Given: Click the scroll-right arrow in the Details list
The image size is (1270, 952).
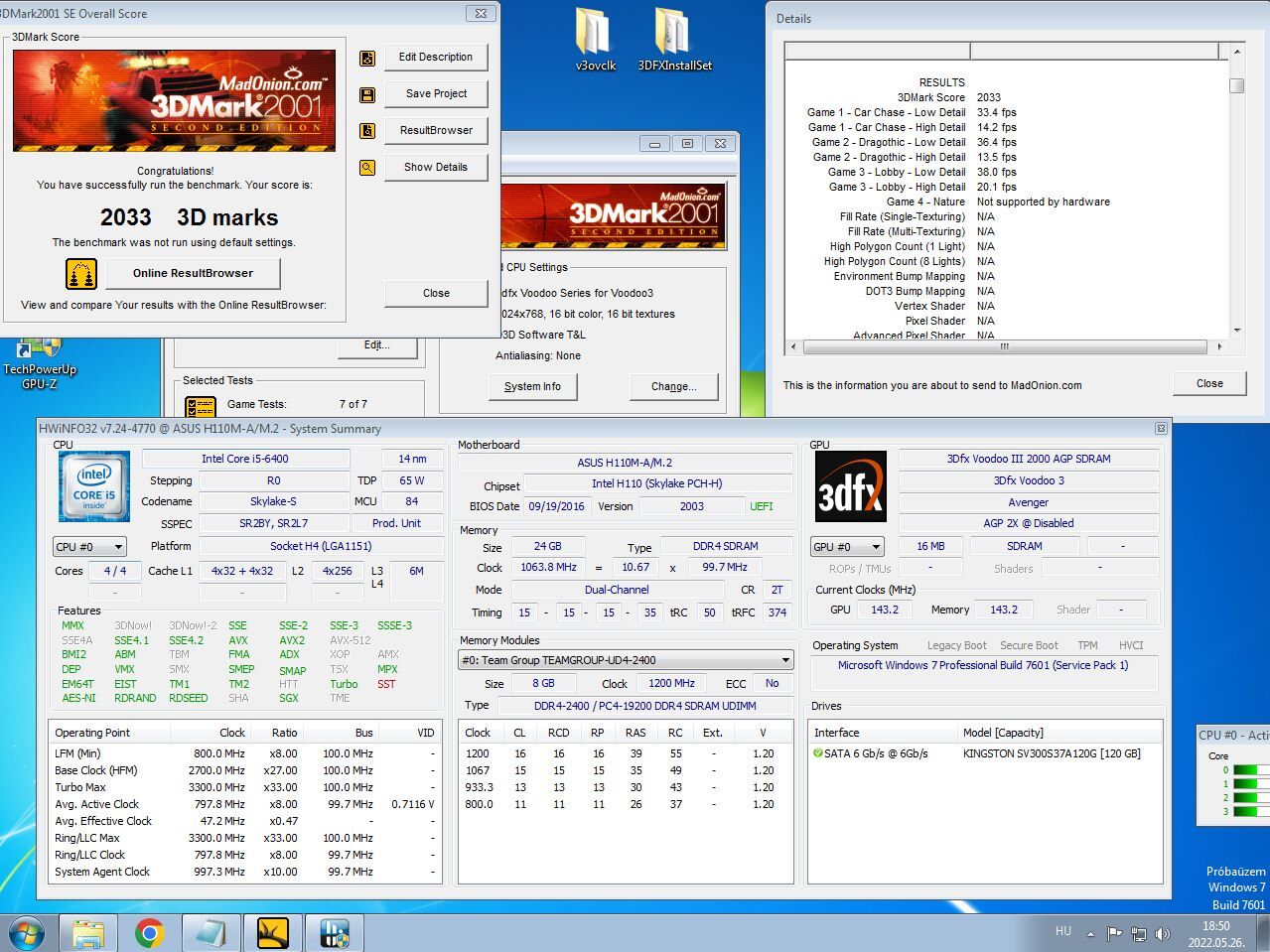Looking at the screenshot, I should [1219, 347].
